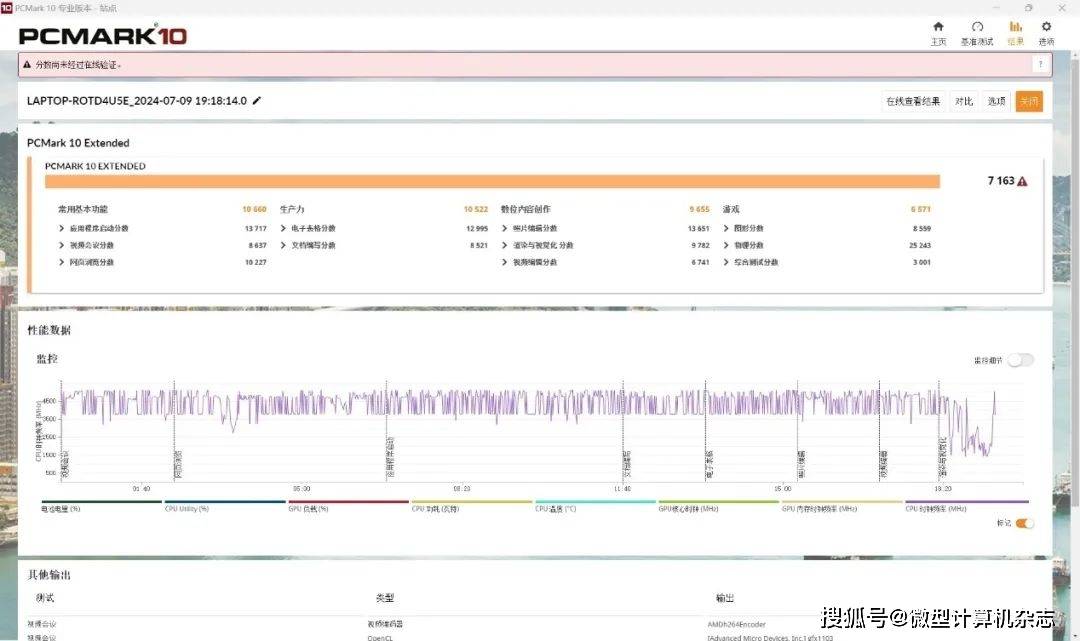The height and width of the screenshot is (641, 1080).
Task: Click the 12 995 spreadsheet score value
Action: click(x=477, y=229)
